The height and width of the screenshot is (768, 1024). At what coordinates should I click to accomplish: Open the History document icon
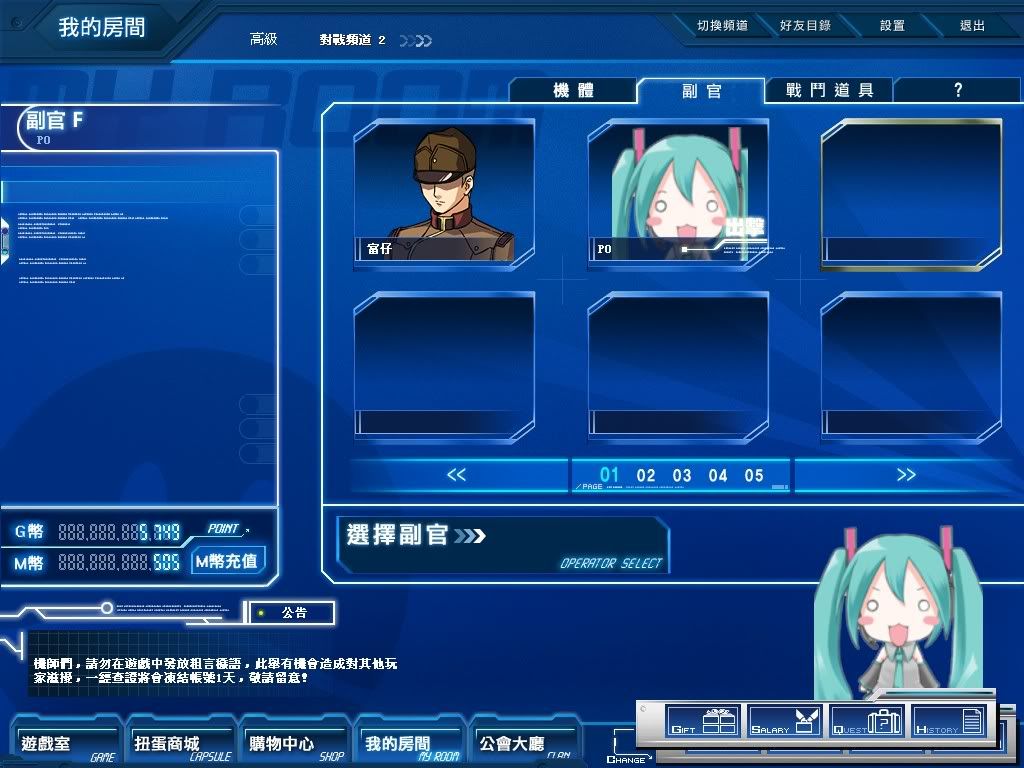949,721
